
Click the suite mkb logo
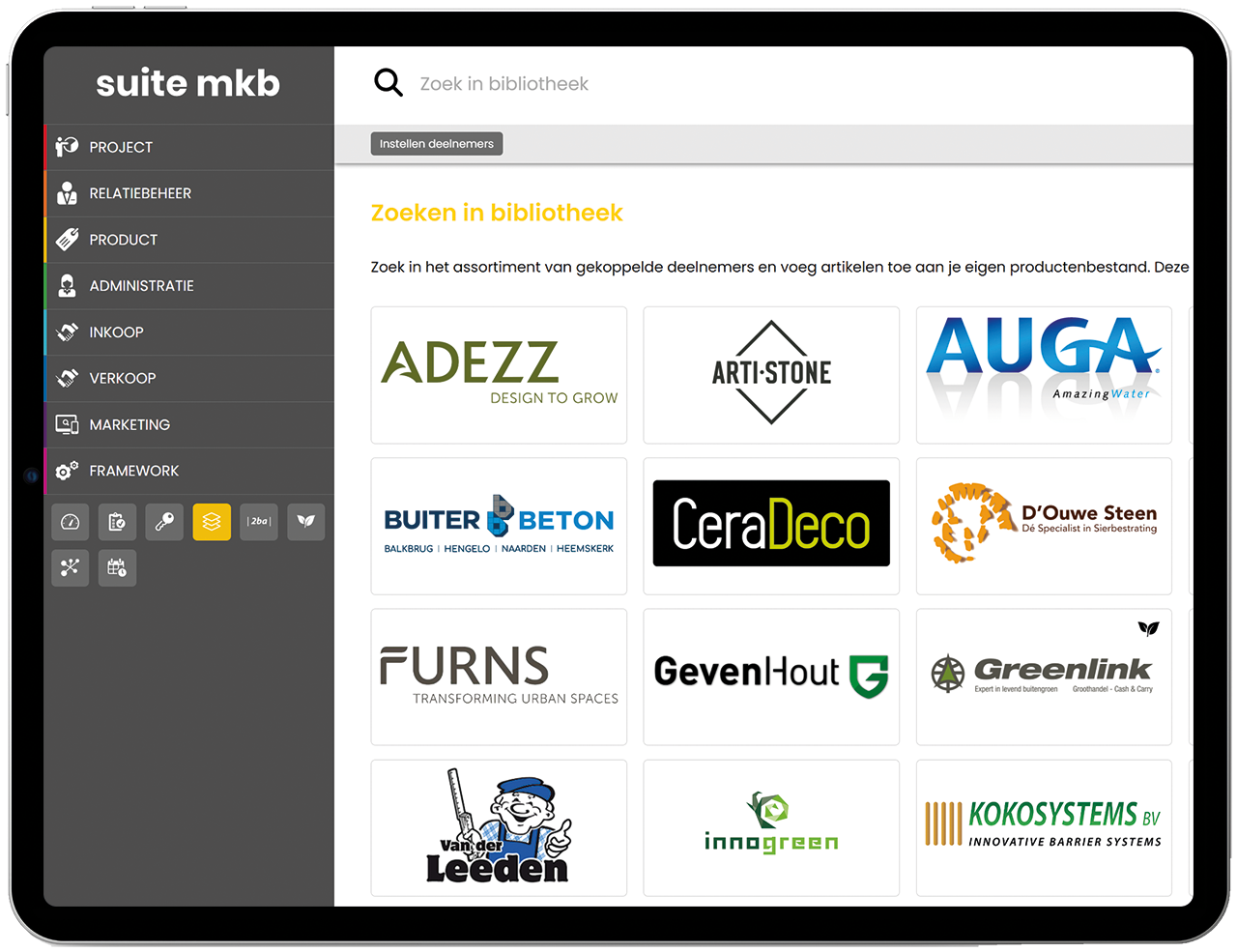pyautogui.click(x=187, y=83)
